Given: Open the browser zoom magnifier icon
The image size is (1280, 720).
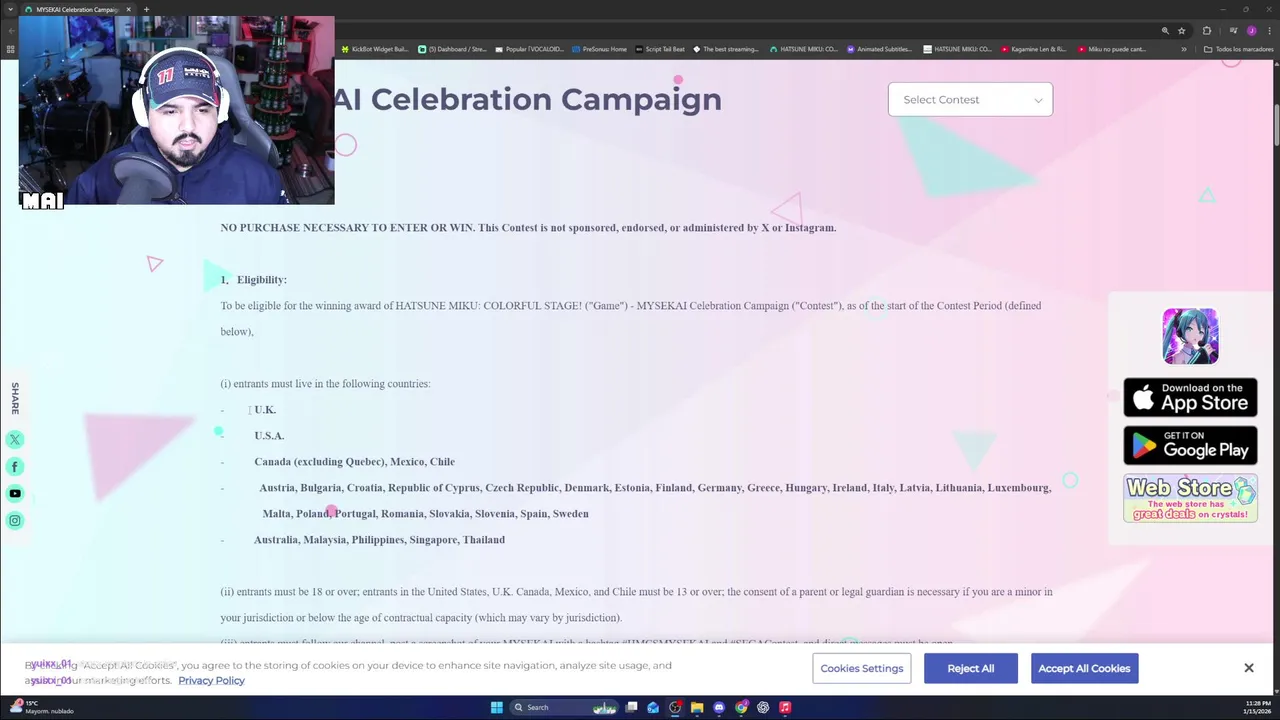Looking at the screenshot, I should point(1165,31).
